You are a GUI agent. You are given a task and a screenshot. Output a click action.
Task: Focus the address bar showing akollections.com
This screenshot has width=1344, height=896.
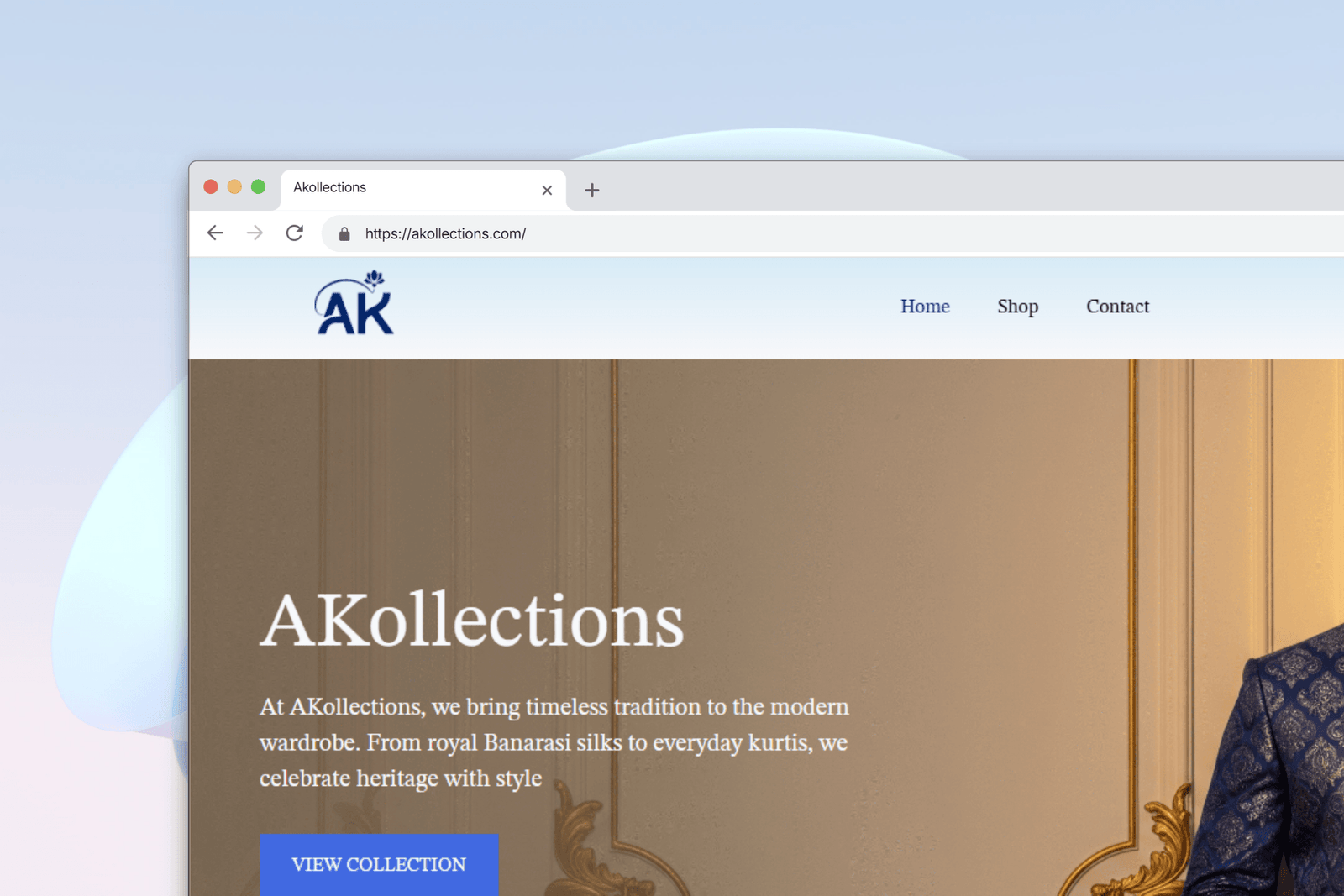[832, 233]
